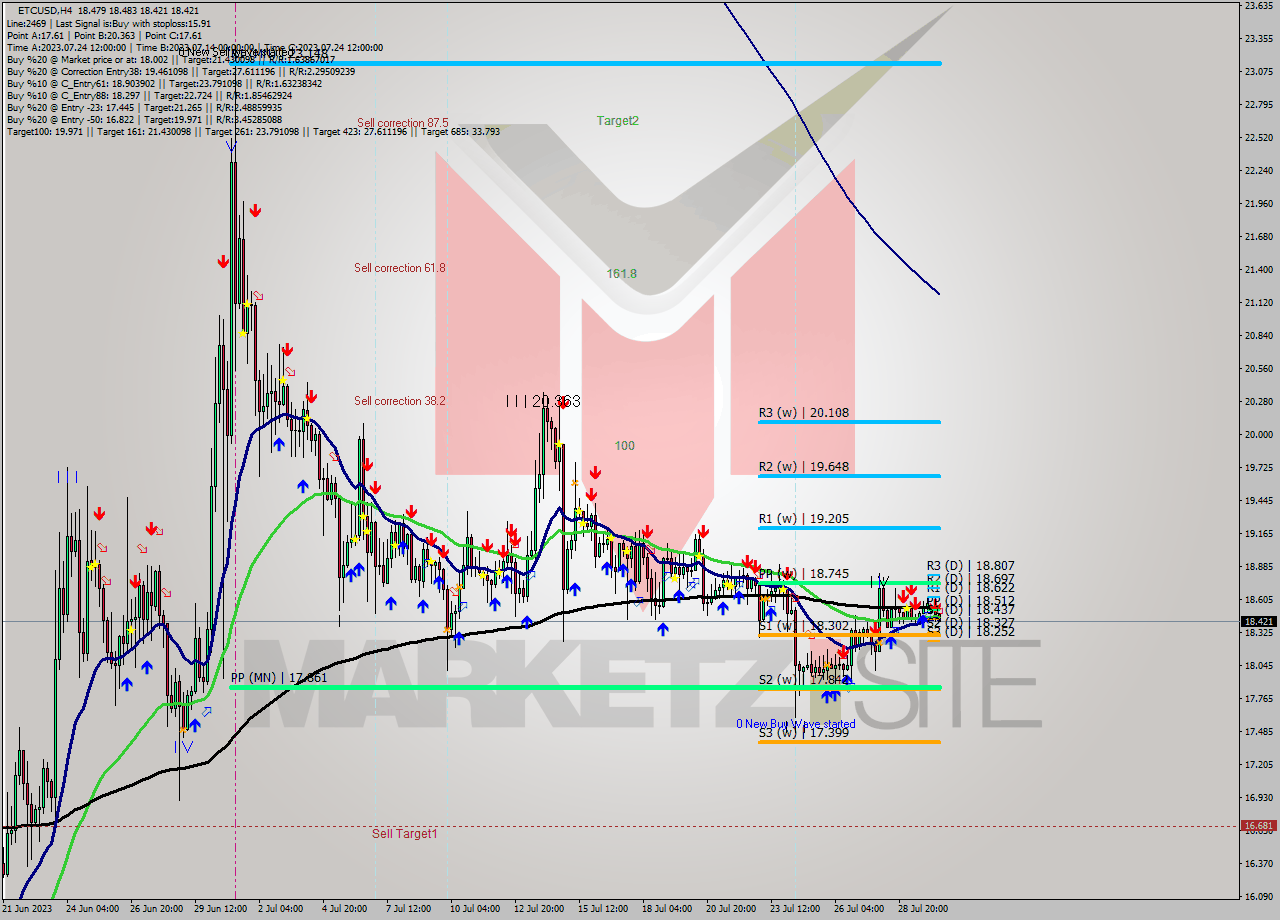Click the "Sell correction 61.8" text label
Viewport: 1280px width, 920px height.
401,267
